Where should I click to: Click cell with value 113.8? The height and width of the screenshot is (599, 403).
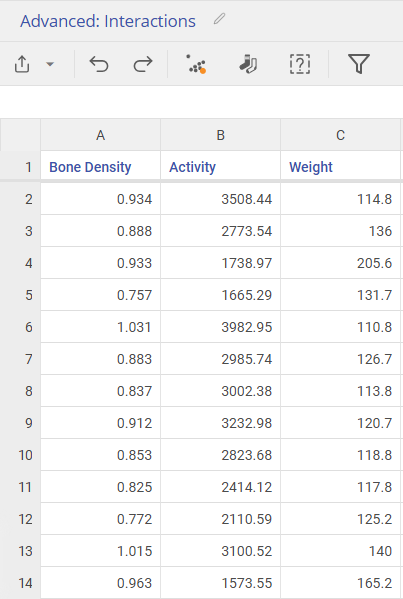tap(340, 391)
